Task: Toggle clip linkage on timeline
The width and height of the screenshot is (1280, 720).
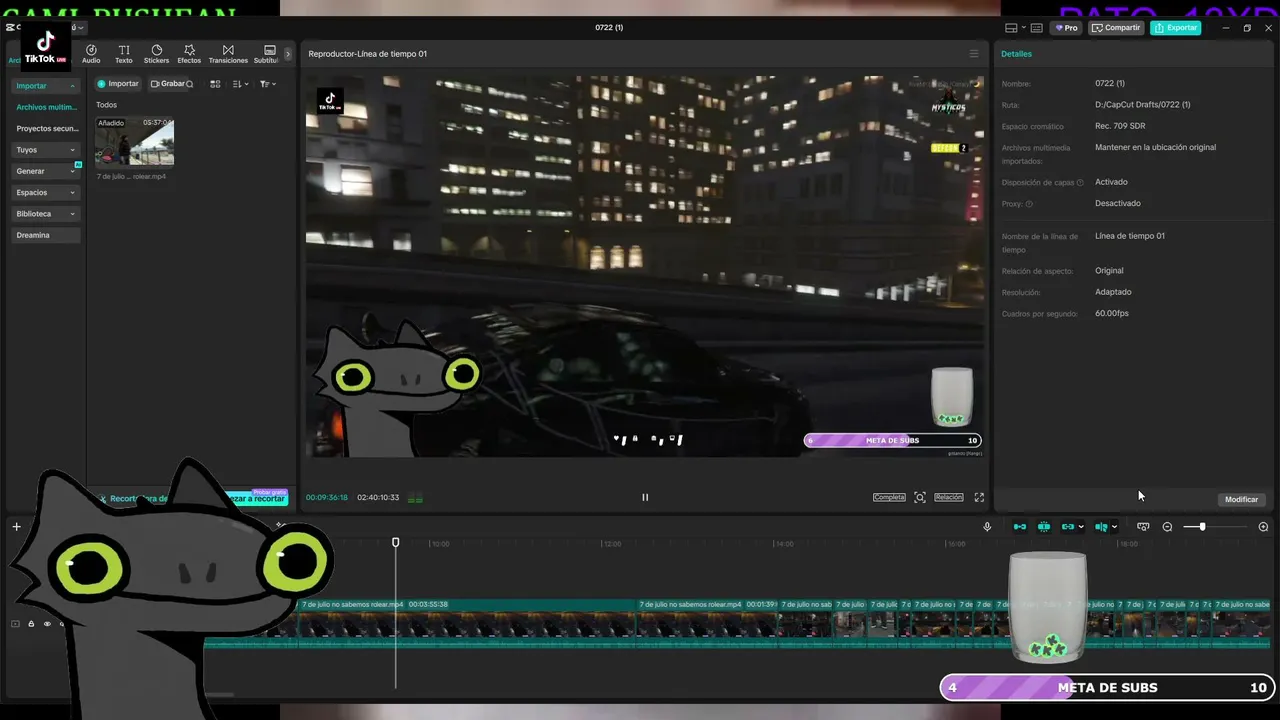Action: coord(1068,527)
